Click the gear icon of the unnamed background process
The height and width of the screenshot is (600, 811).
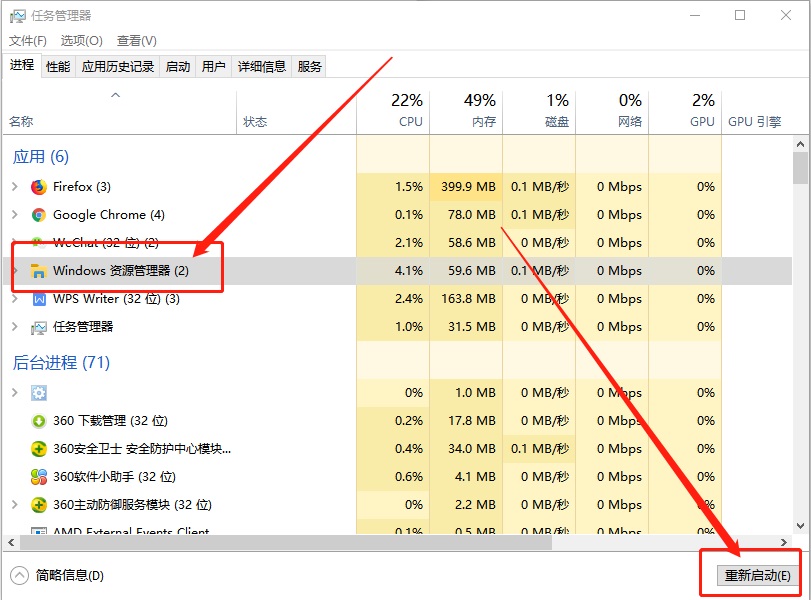pyautogui.click(x=39, y=393)
